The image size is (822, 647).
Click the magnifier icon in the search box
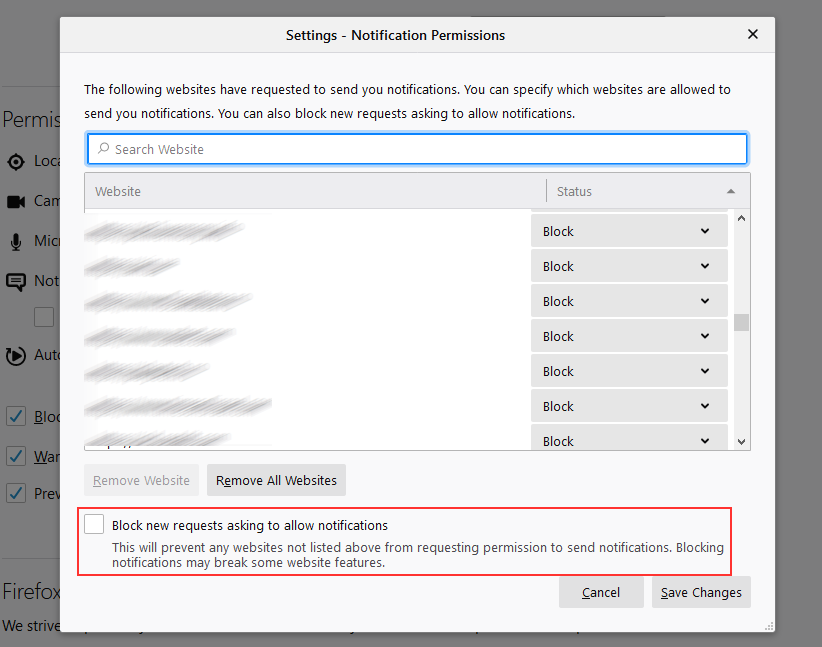click(102, 149)
